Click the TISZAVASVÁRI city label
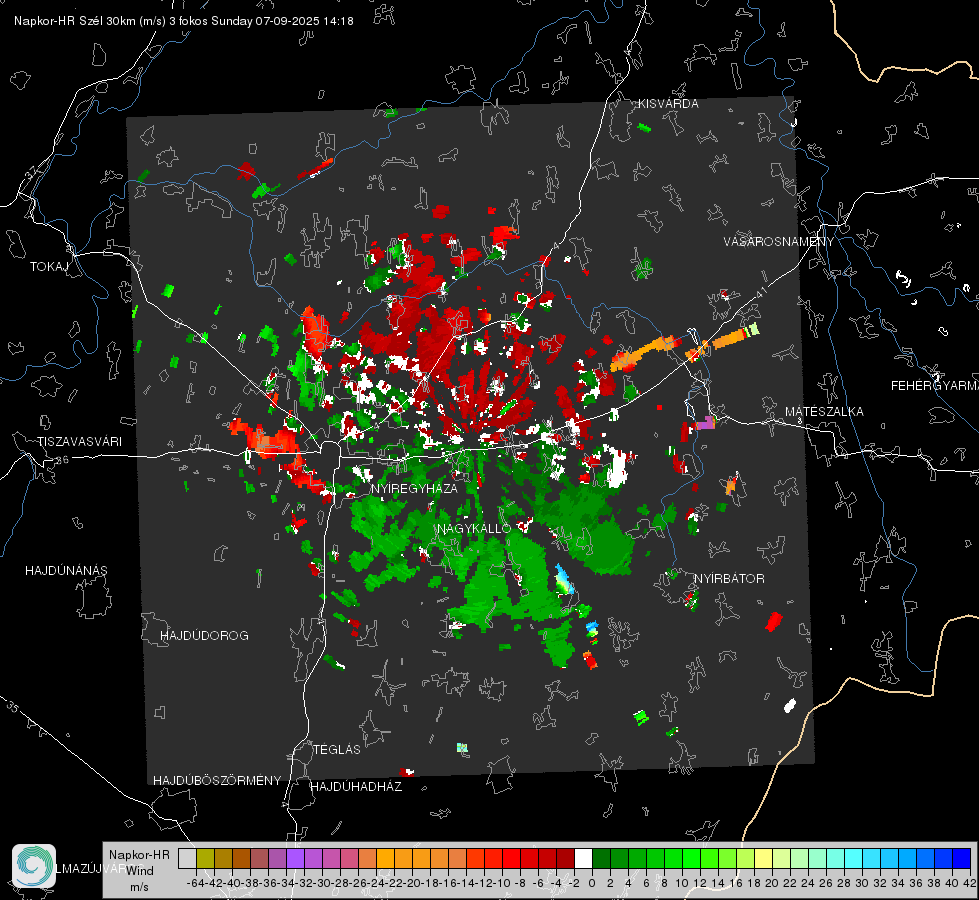 [x=79, y=442]
